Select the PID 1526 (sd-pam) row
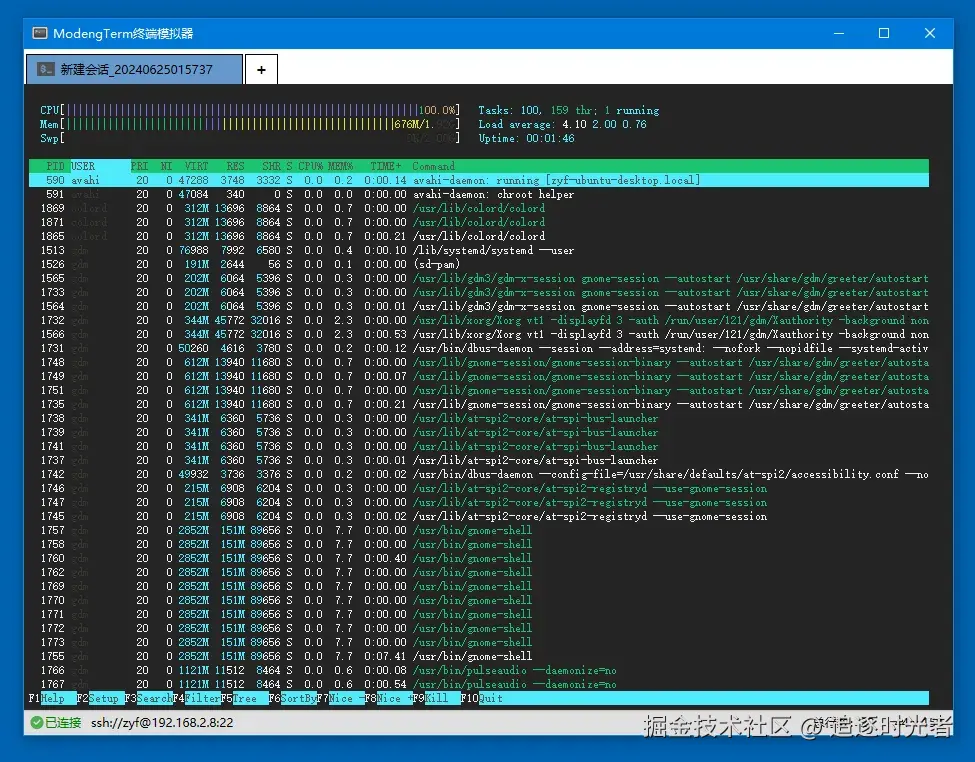Viewport: 975px width, 762px height. click(479, 264)
